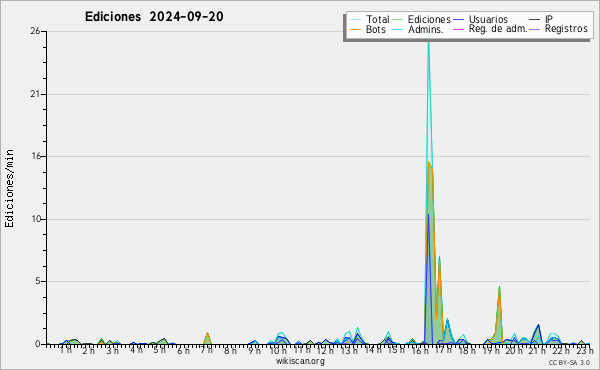Click the y-axis label 'Ediciones/min'
The image size is (600, 370).
pyautogui.click(x=9, y=188)
